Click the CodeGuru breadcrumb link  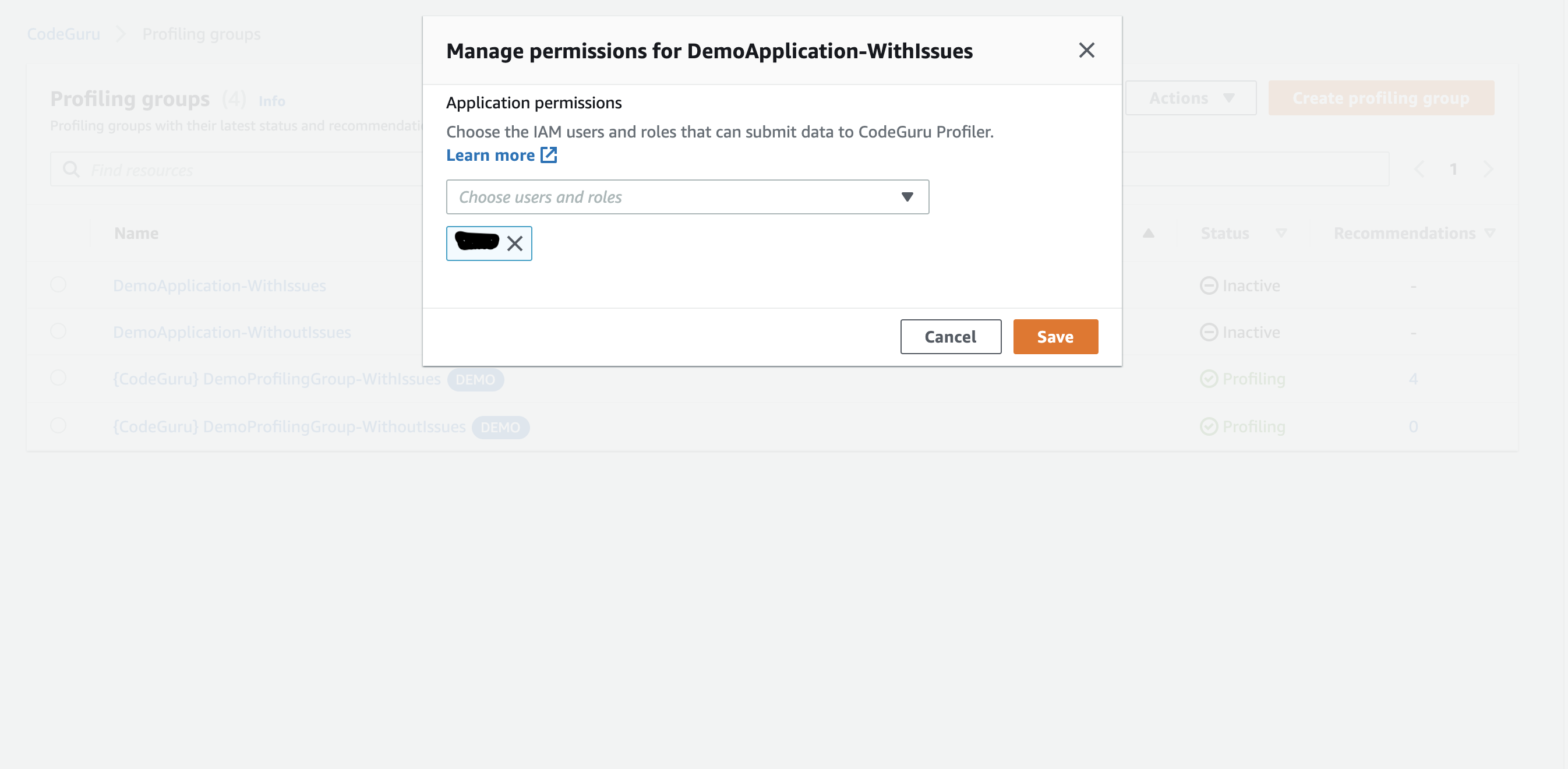point(63,34)
